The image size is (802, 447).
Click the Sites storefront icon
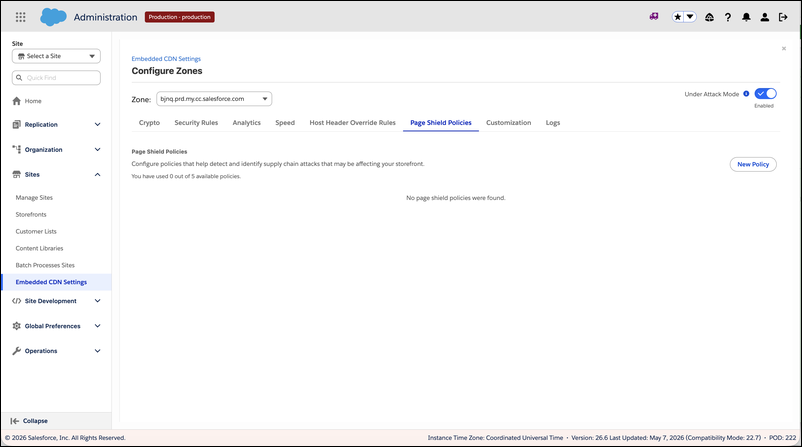pyautogui.click(x=16, y=174)
